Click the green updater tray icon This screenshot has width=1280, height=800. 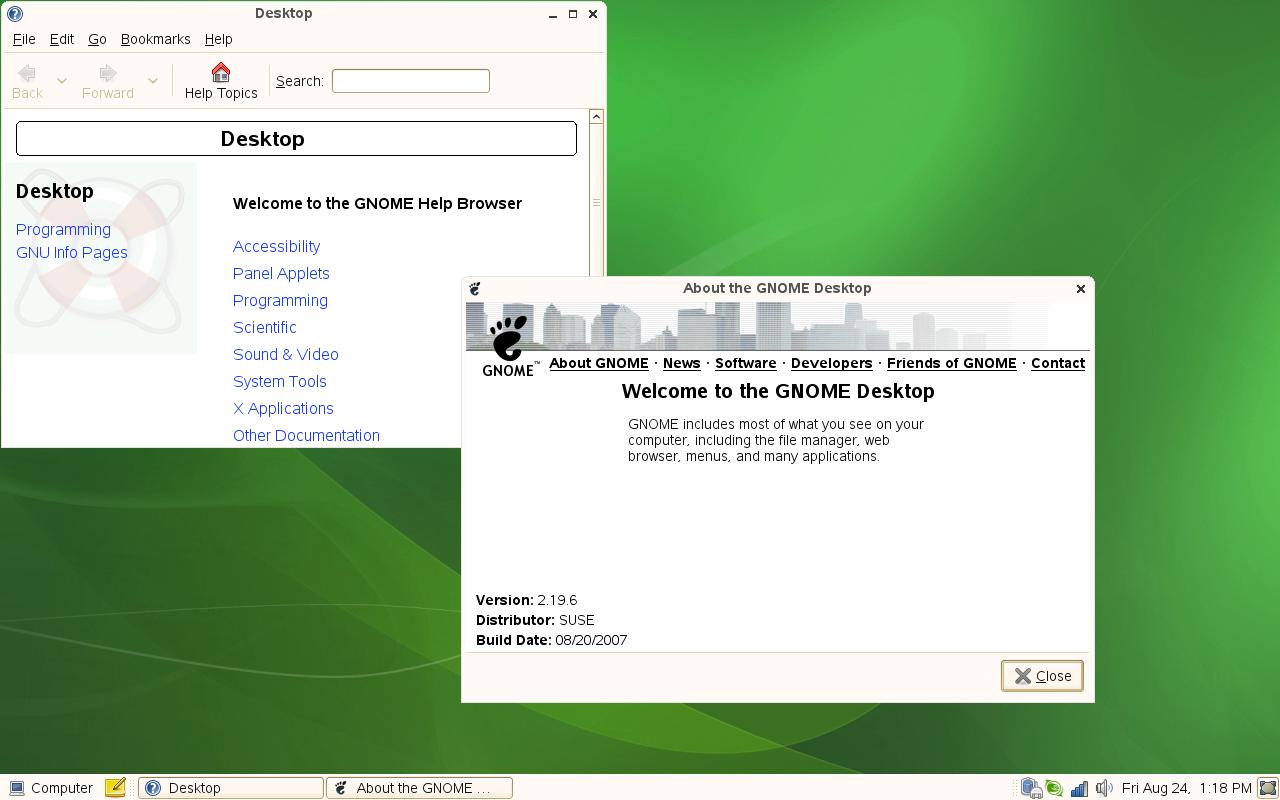point(1054,788)
